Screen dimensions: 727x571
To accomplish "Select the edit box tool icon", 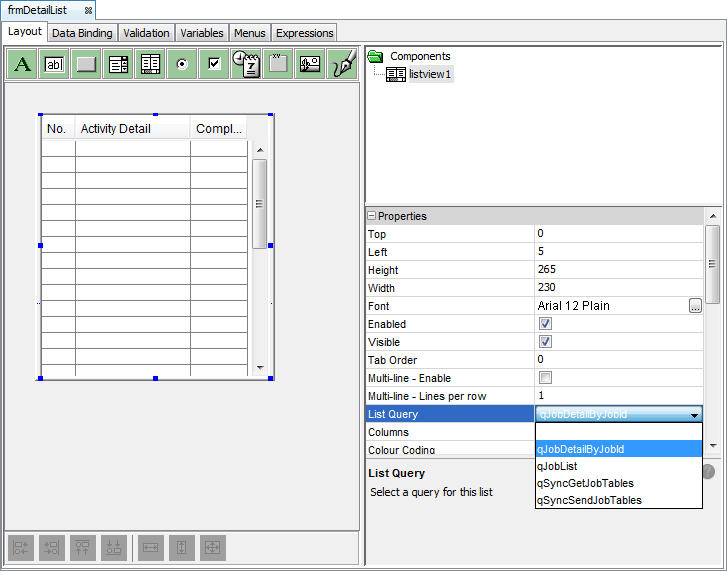I will click(x=55, y=64).
